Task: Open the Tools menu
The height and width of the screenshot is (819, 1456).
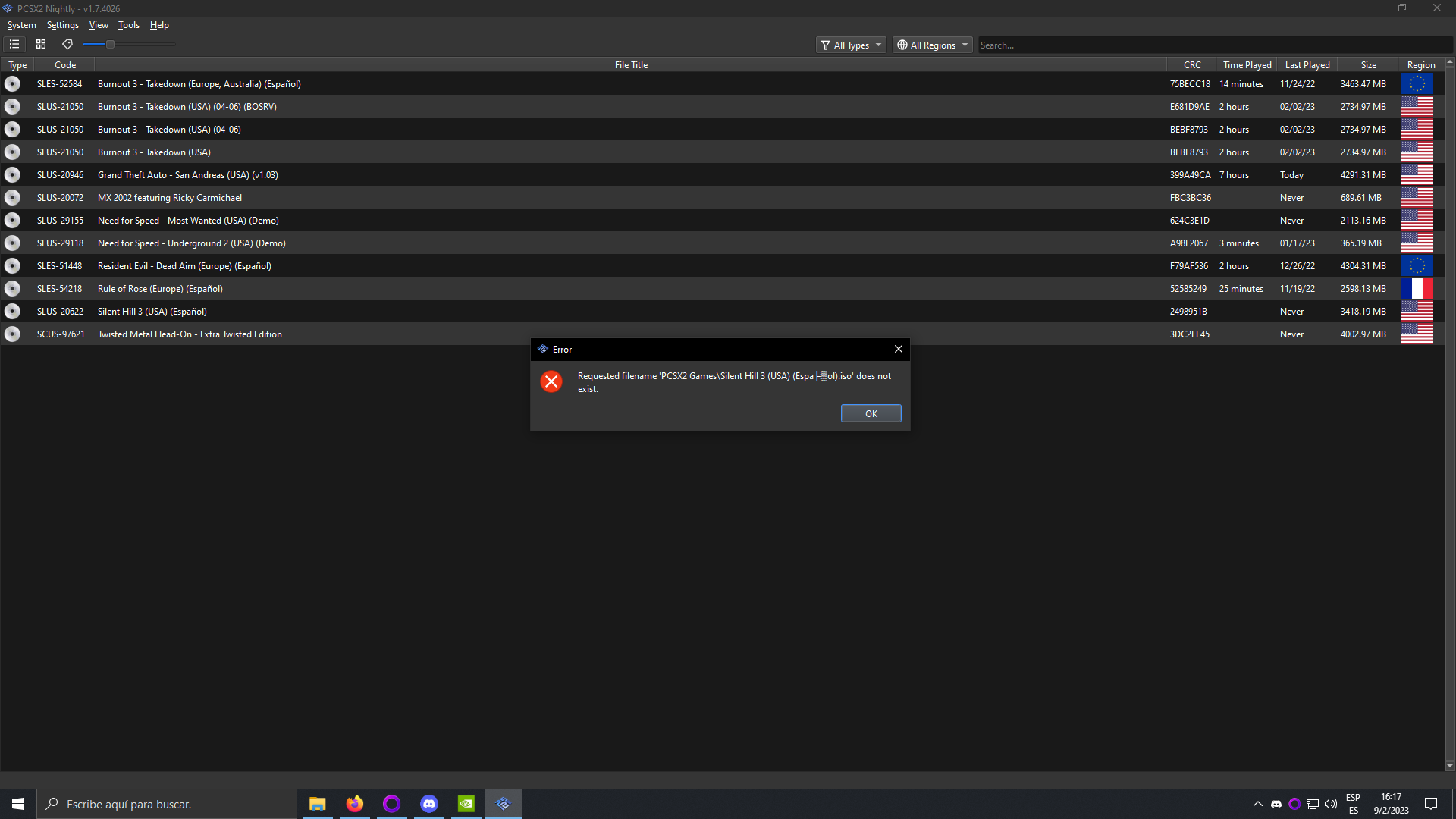Action: click(x=128, y=24)
